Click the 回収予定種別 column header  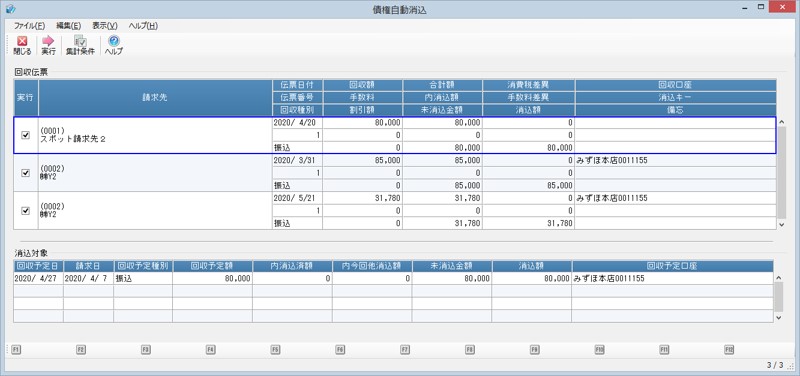(143, 266)
